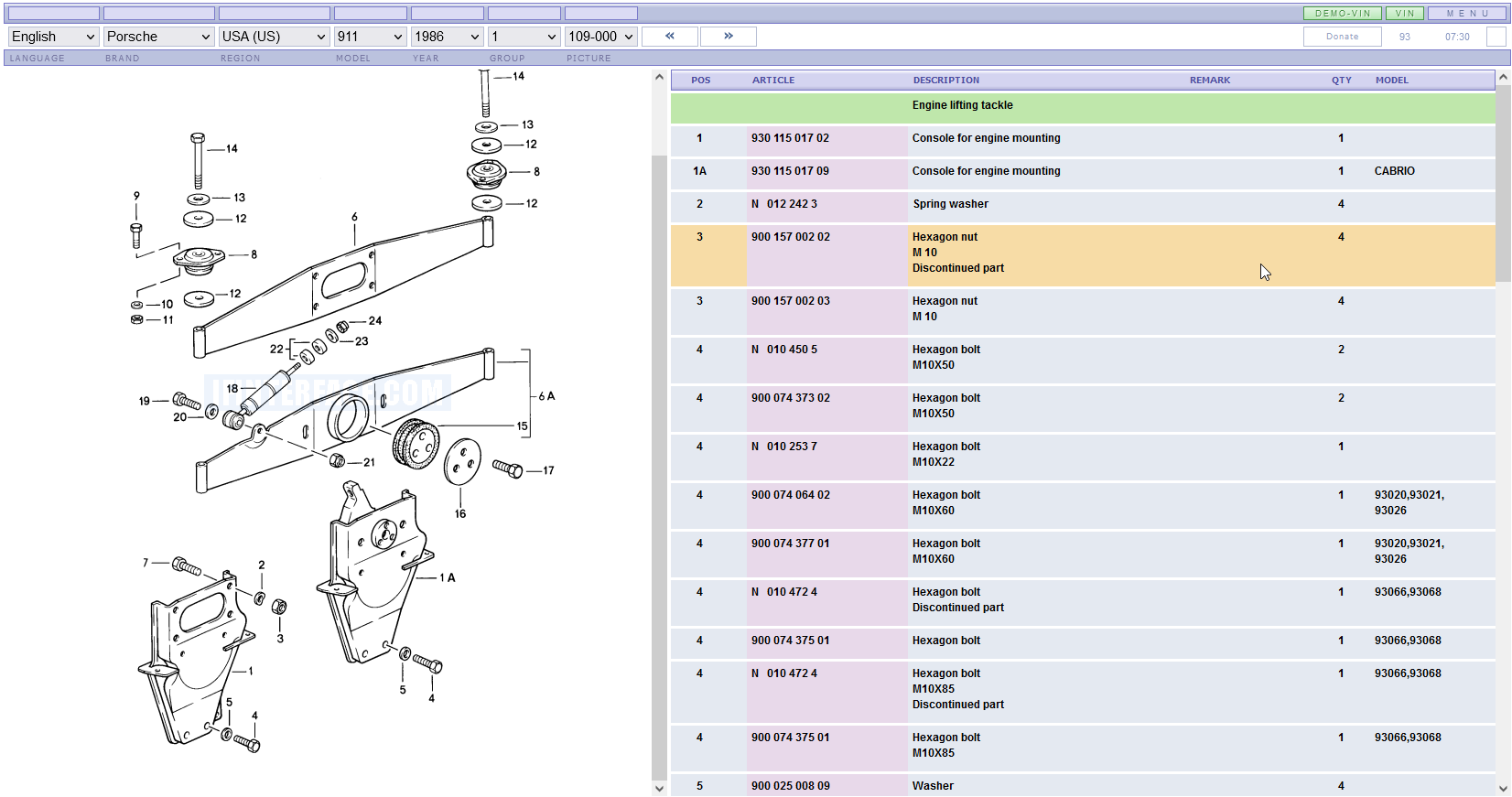
Task: Click the parts list scroll-down arrow
Action: click(x=1503, y=788)
